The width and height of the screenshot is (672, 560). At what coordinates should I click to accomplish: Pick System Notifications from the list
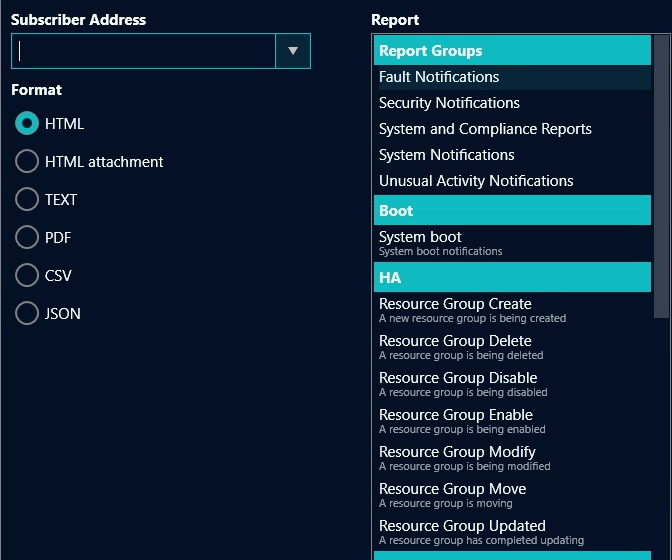pyautogui.click(x=446, y=155)
